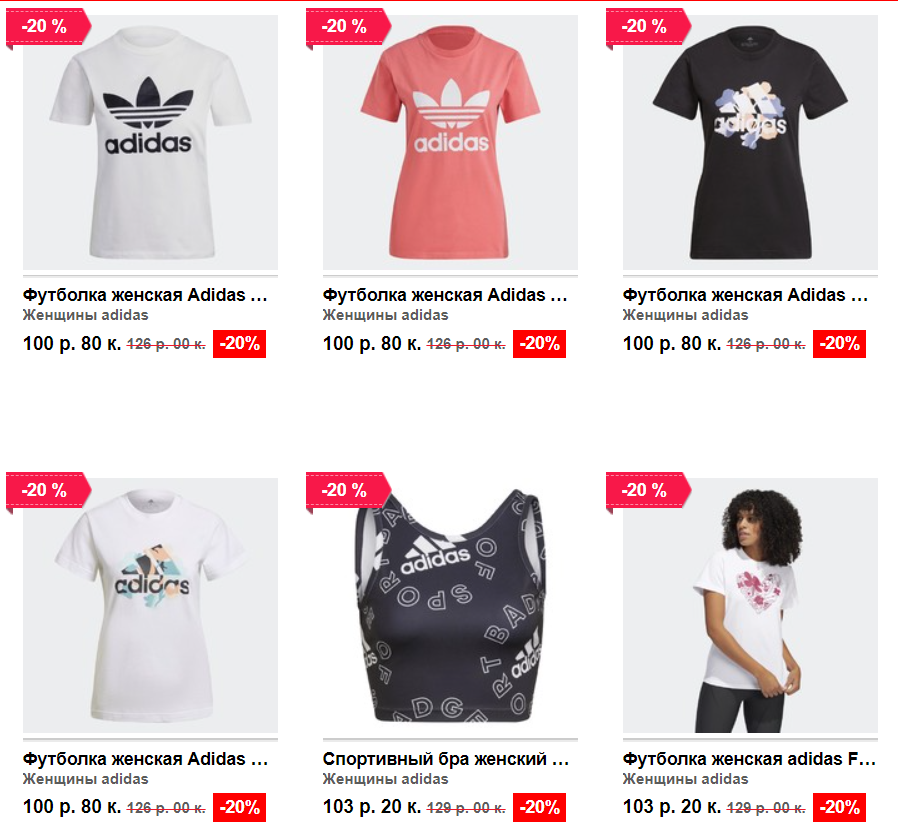
Task: Open the white t-shirt with pastel logo
Action: point(150,605)
